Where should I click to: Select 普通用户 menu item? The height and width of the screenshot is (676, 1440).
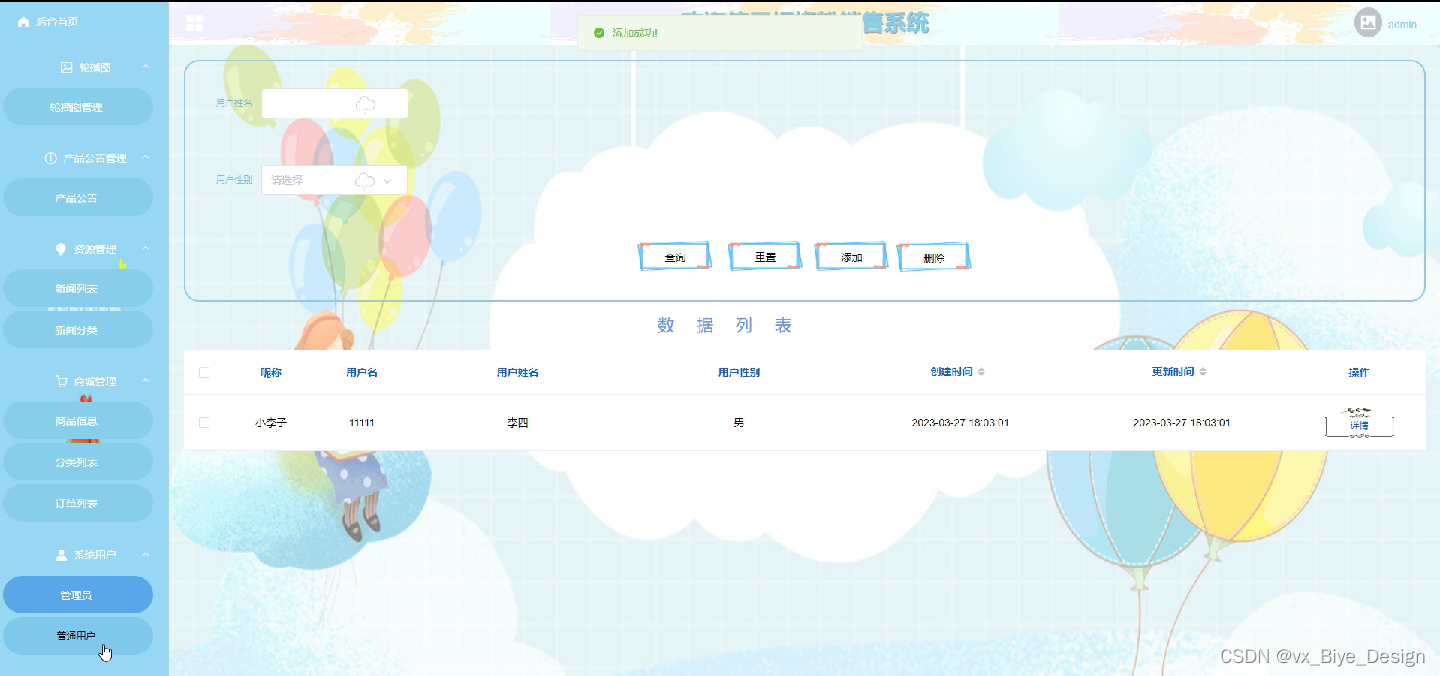[x=78, y=636]
